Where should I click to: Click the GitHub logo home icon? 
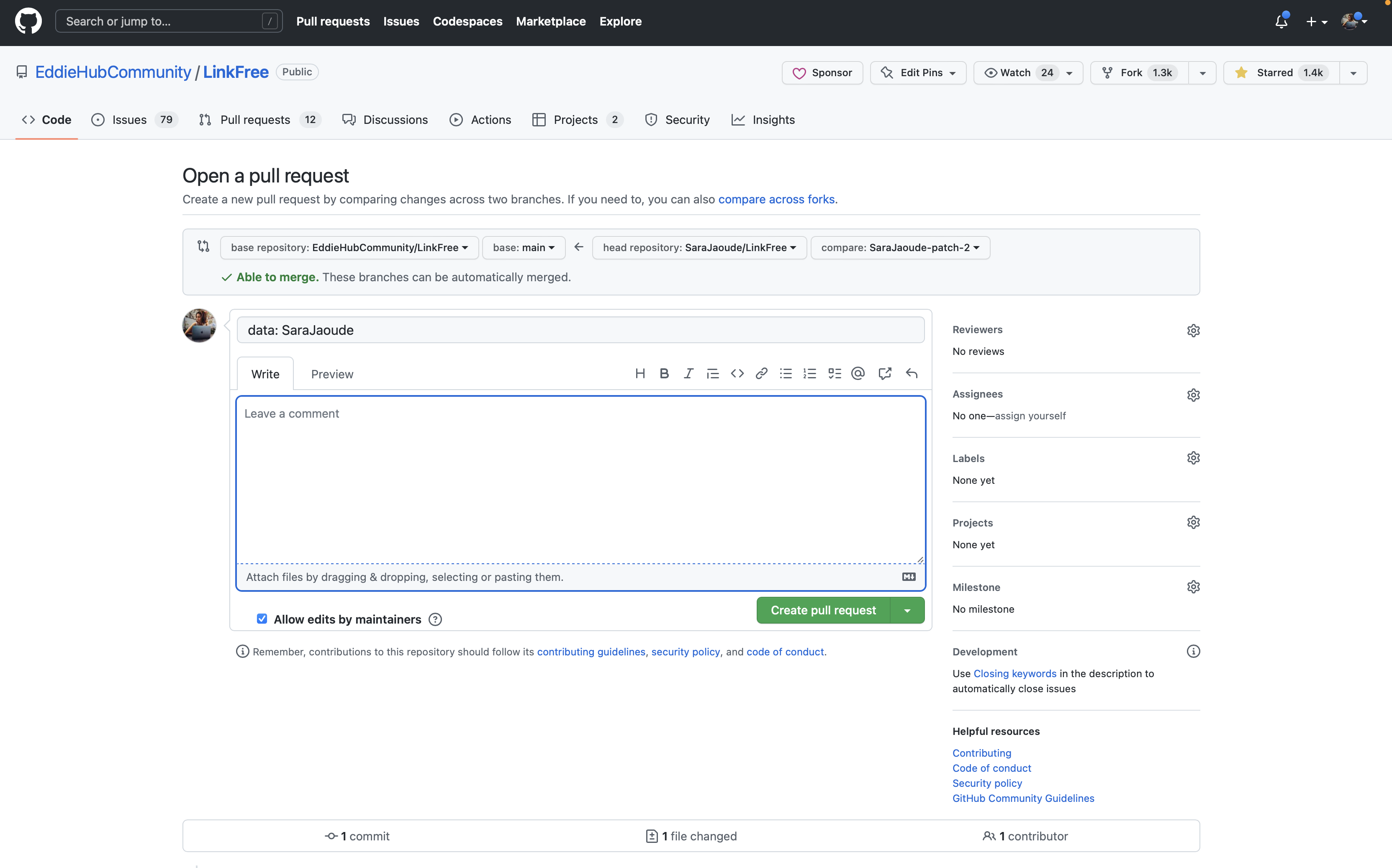[x=28, y=21]
